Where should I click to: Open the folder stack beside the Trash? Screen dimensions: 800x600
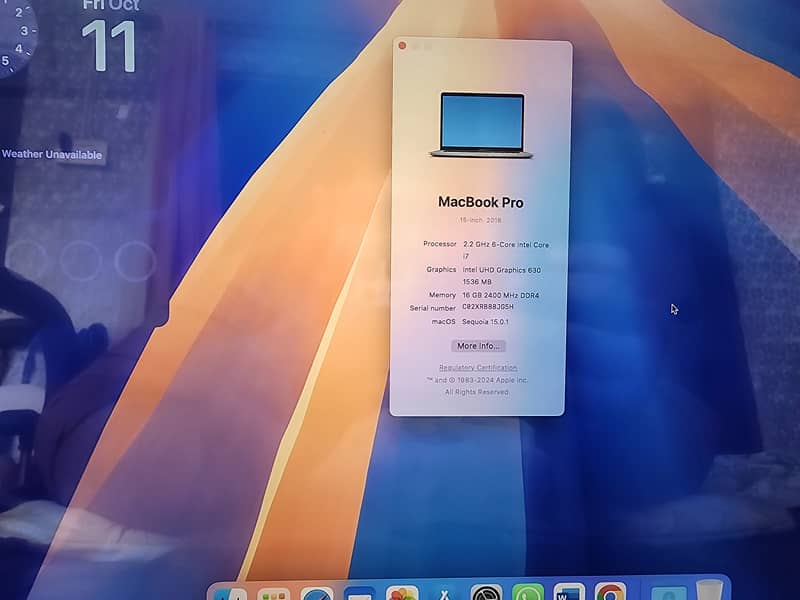tap(668, 592)
